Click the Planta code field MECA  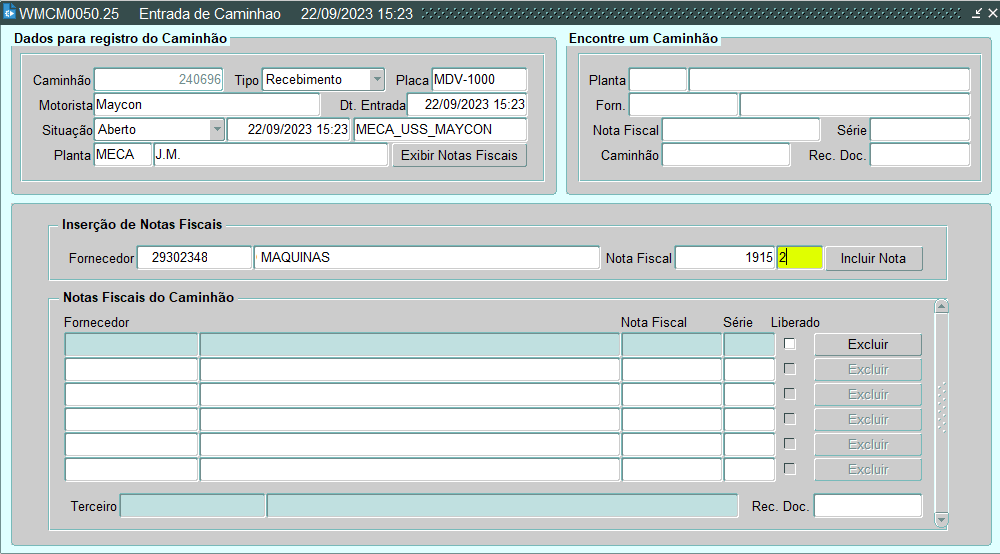(123, 155)
